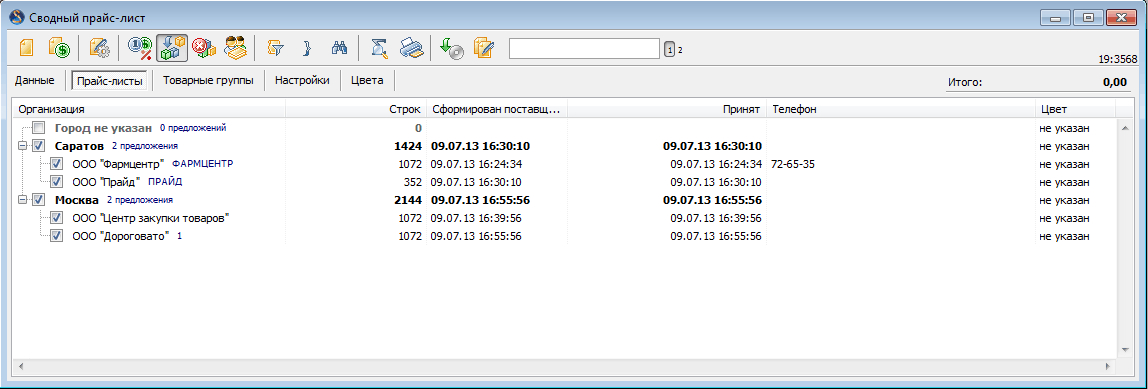Click the price list with dollar icon
The width and height of the screenshot is (1148, 389).
59,48
